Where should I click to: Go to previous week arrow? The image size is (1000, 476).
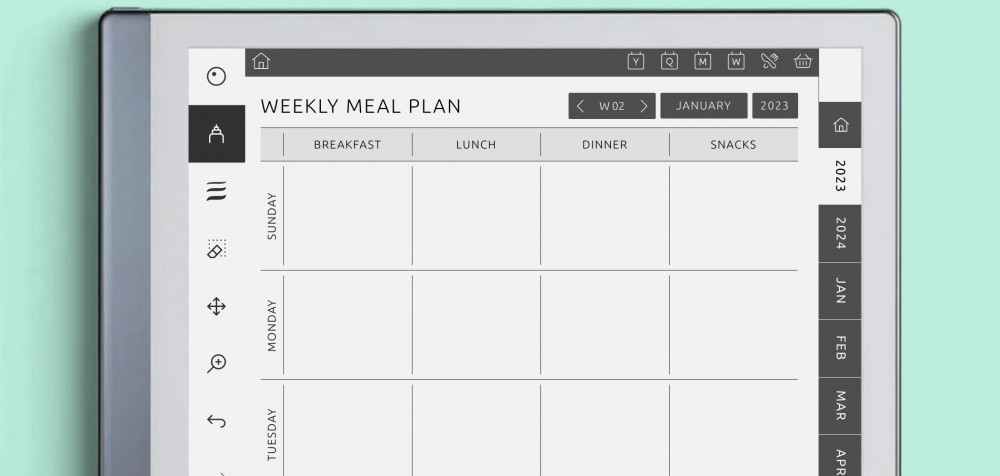click(x=581, y=106)
